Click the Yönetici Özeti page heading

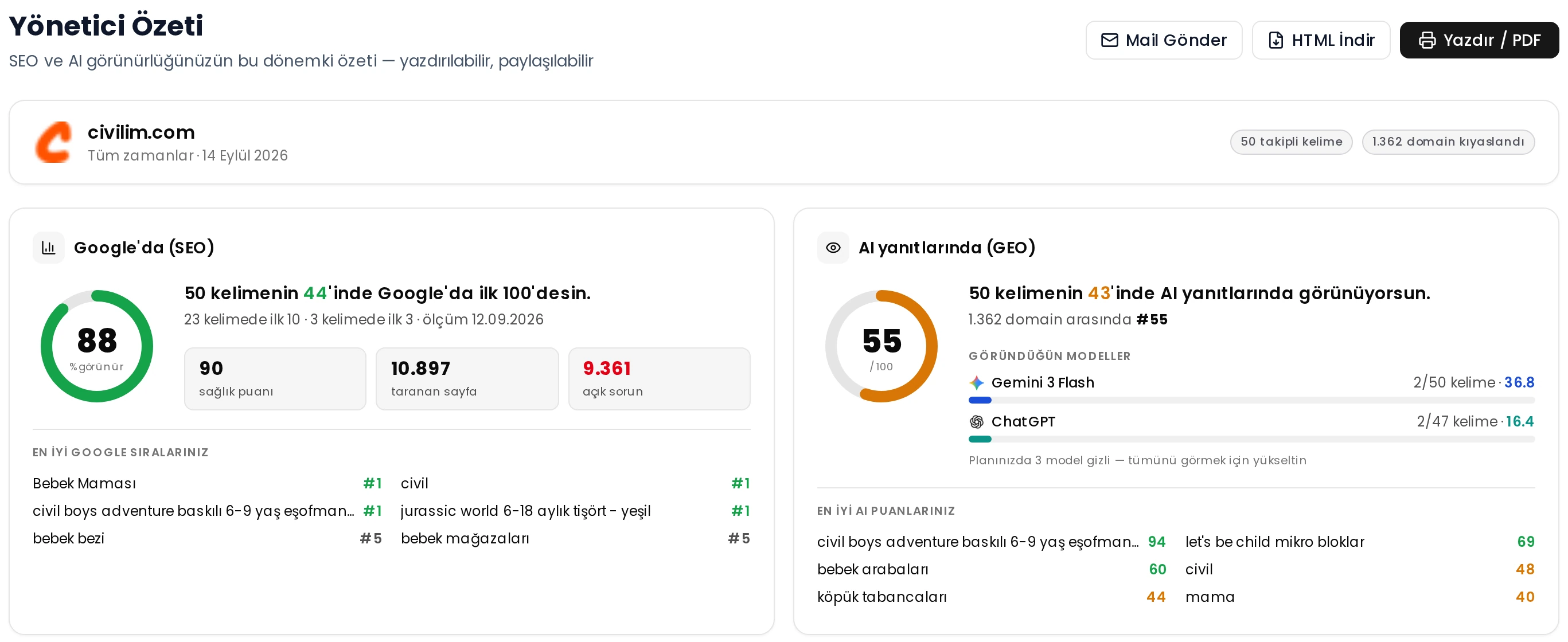[x=106, y=26]
